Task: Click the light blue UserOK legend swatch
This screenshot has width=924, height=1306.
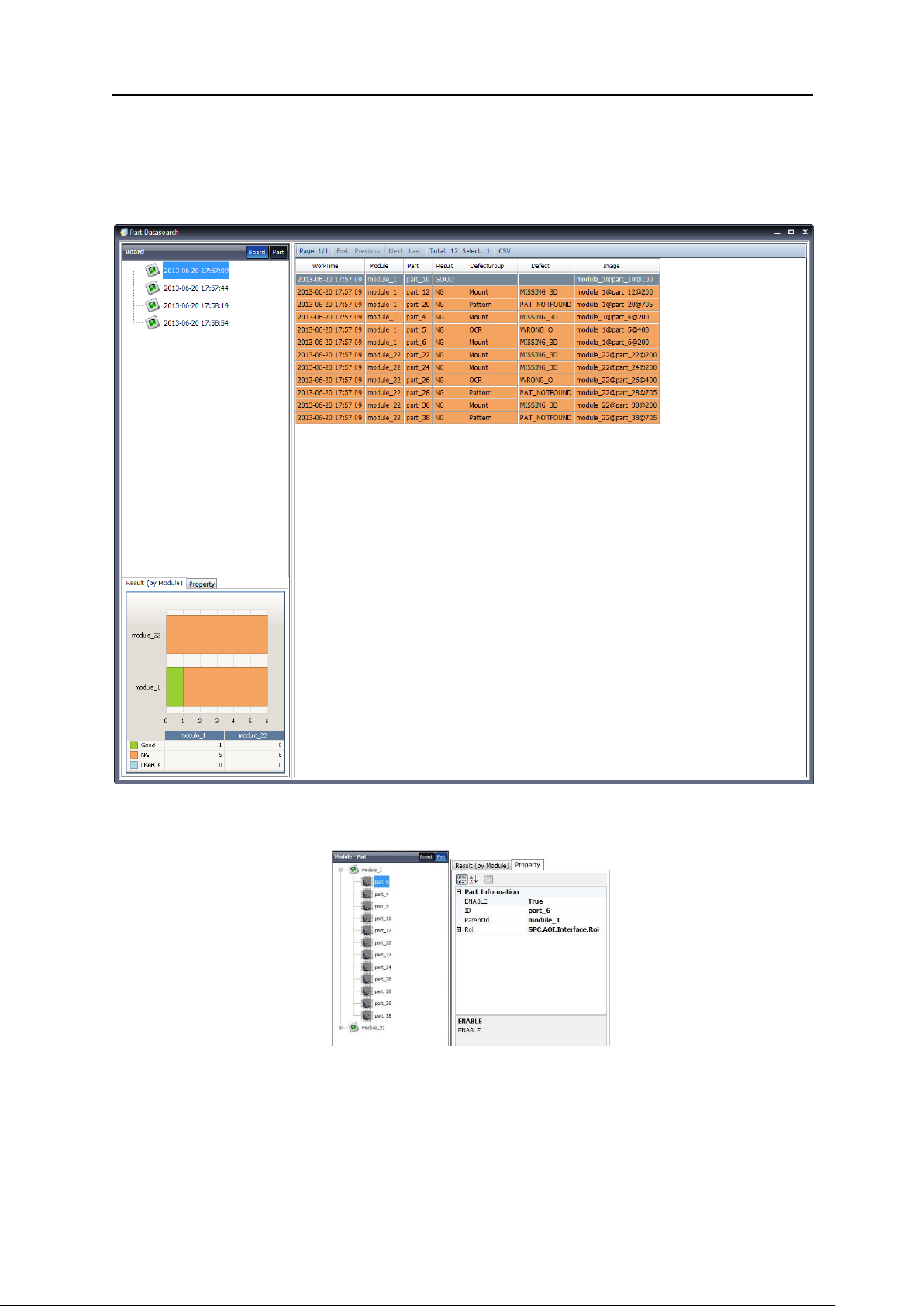Action: 134,765
